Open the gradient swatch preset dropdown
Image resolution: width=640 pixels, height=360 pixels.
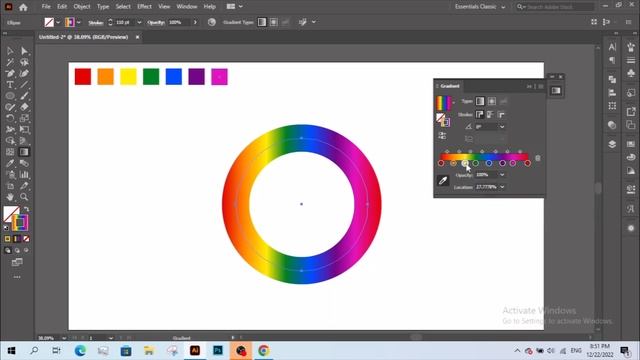(453, 103)
